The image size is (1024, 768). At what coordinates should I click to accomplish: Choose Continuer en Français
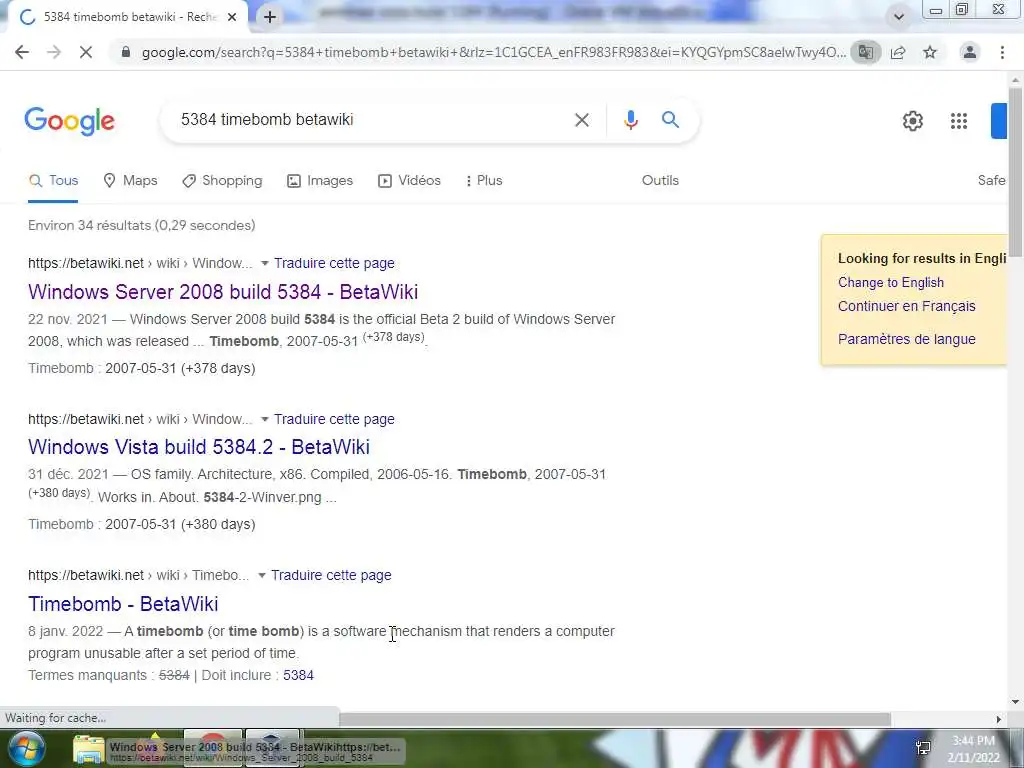(x=906, y=306)
